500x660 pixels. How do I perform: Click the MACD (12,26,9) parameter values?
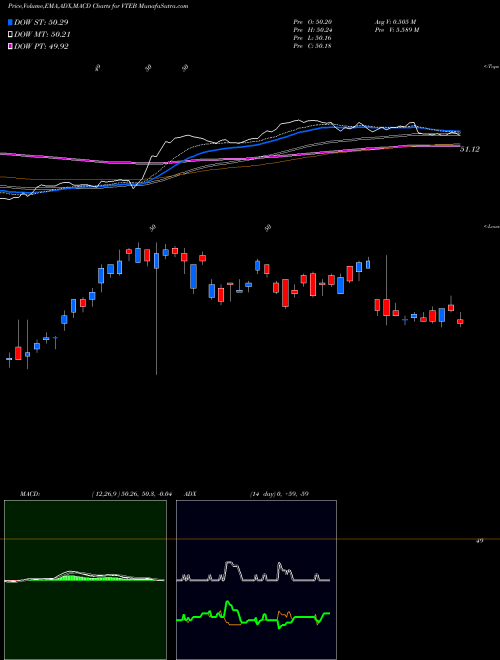[132, 494]
